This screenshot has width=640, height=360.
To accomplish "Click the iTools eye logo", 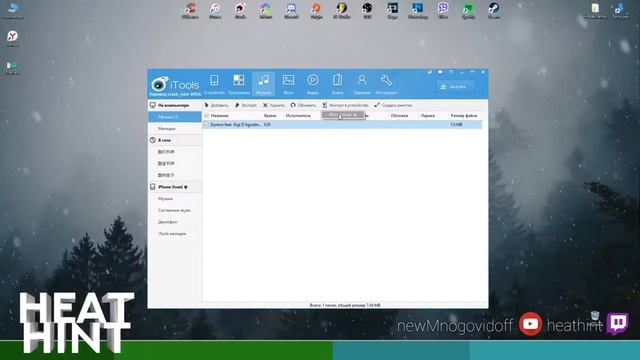I will tap(159, 84).
